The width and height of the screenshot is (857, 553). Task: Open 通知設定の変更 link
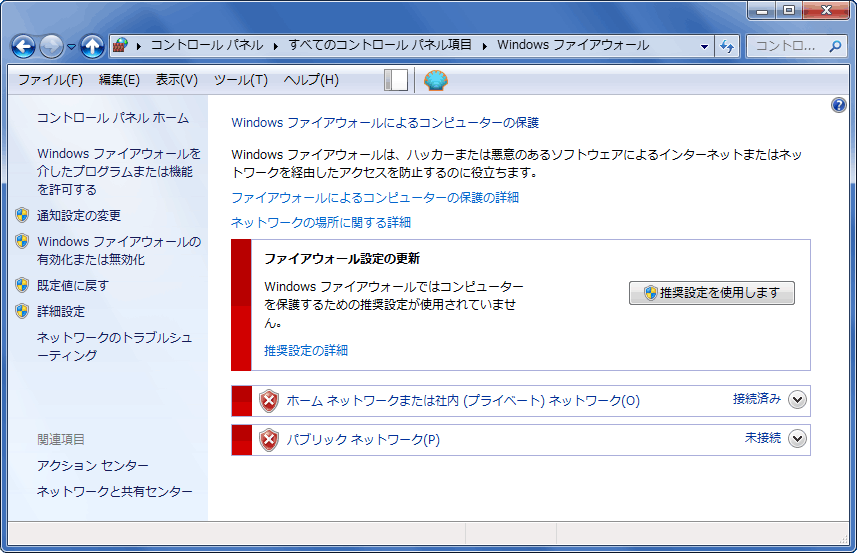click(79, 215)
